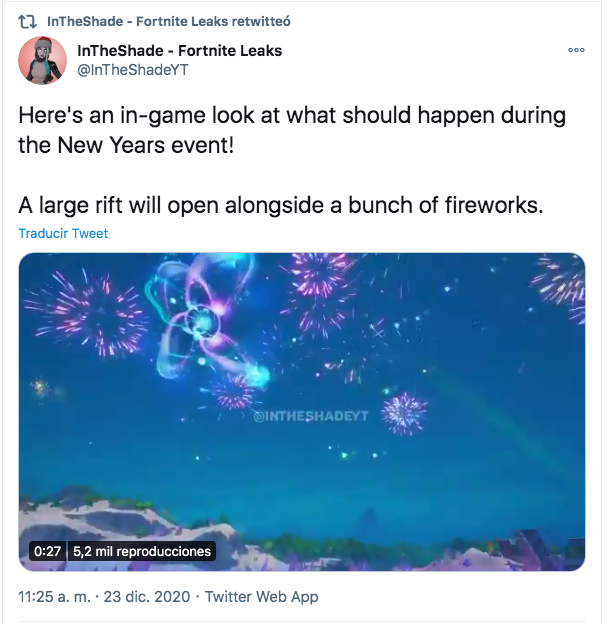Open the InTheShade profile avatar
Screen dimensions: 612x624
click(43, 60)
